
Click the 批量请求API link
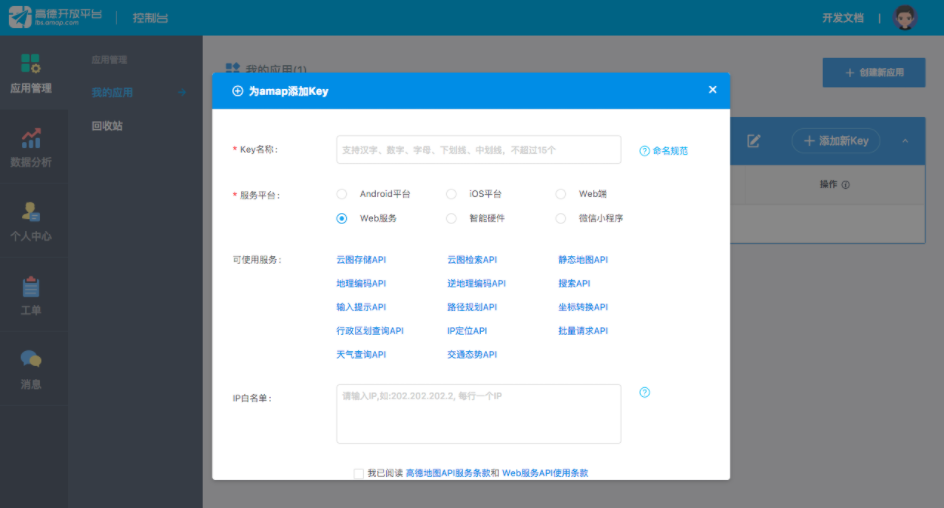583,330
